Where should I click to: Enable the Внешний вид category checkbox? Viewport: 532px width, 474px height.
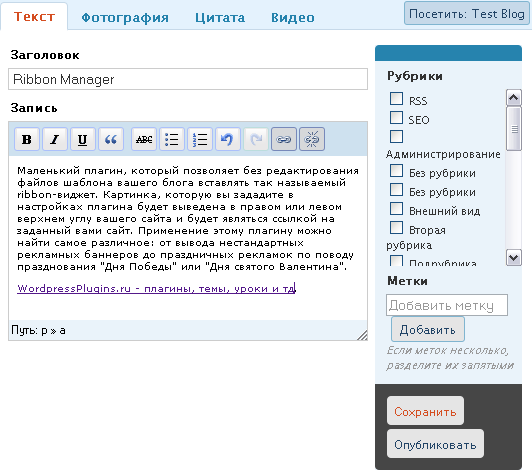(x=396, y=209)
